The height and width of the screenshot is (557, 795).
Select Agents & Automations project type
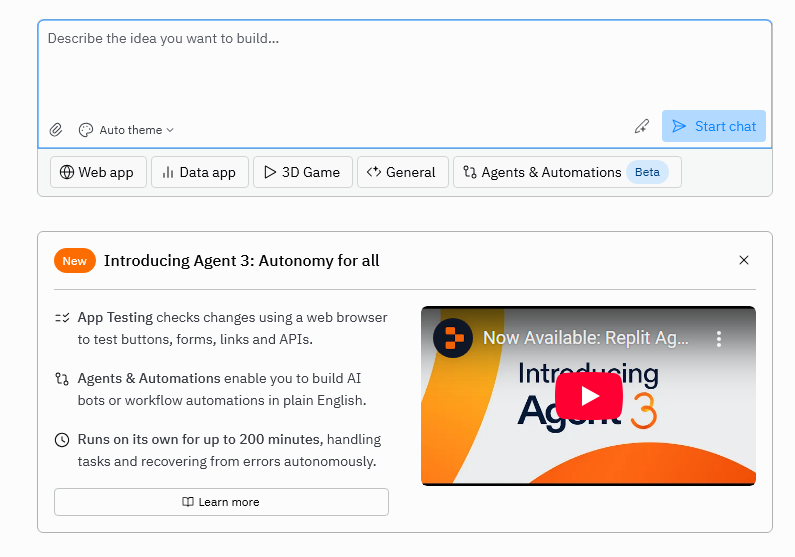(x=566, y=172)
